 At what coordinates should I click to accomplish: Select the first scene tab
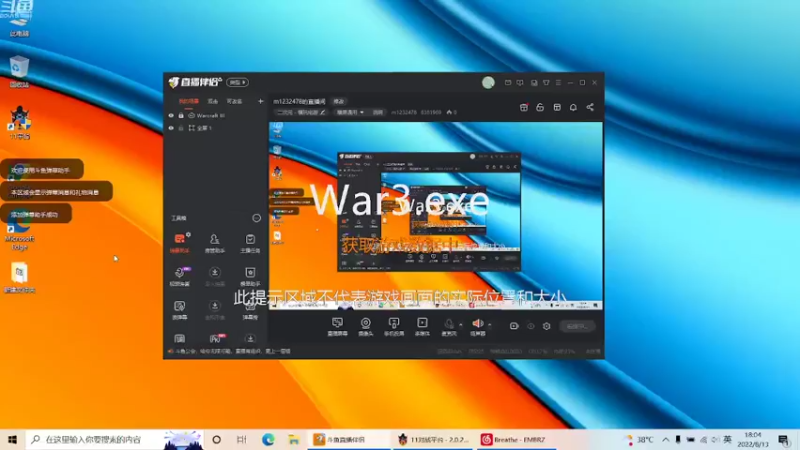coord(188,102)
